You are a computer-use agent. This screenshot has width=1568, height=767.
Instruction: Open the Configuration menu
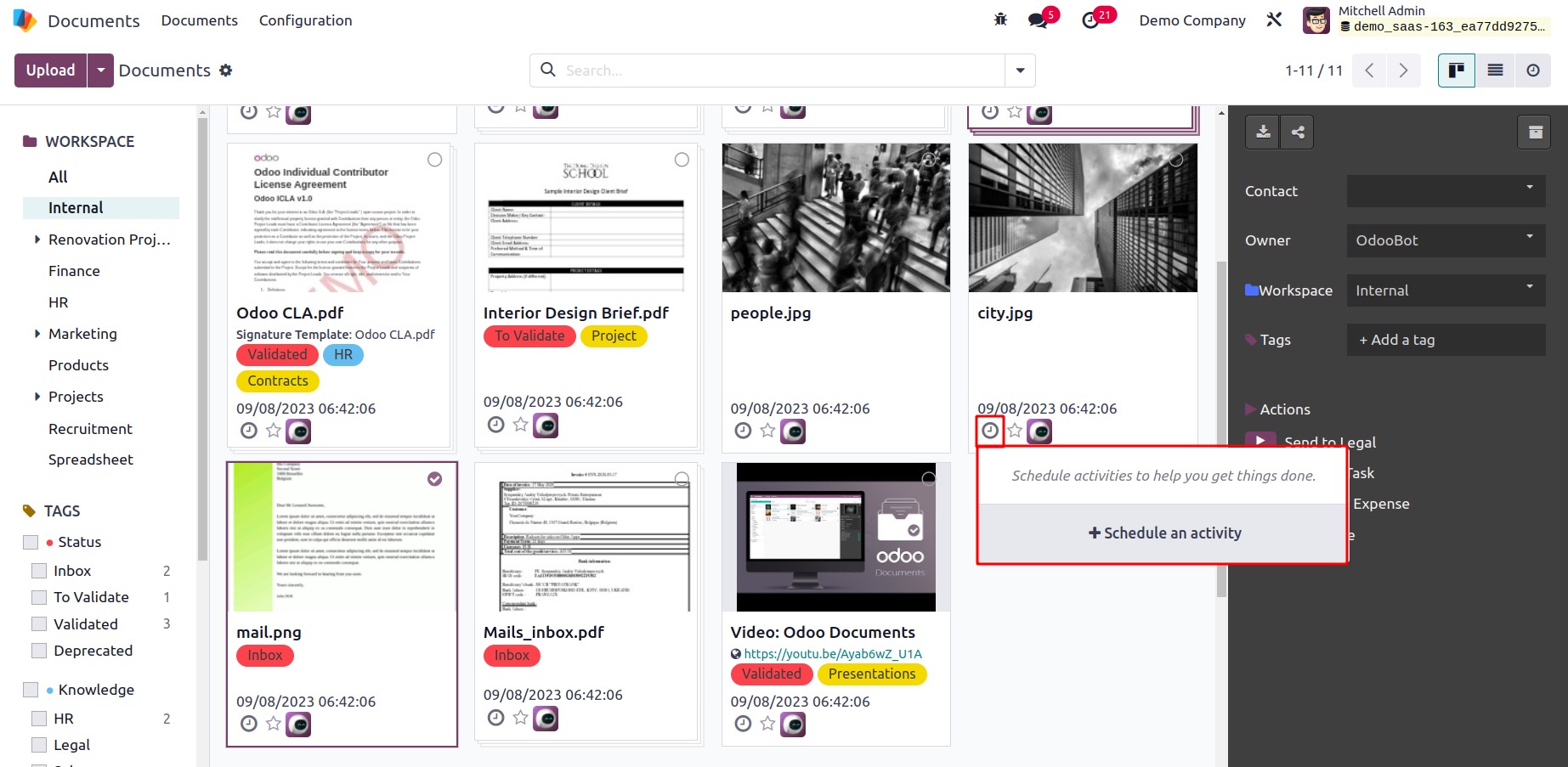click(305, 20)
